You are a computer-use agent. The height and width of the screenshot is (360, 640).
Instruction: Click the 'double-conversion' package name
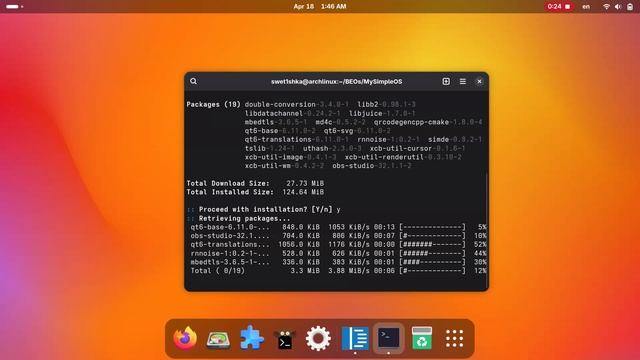[280, 104]
